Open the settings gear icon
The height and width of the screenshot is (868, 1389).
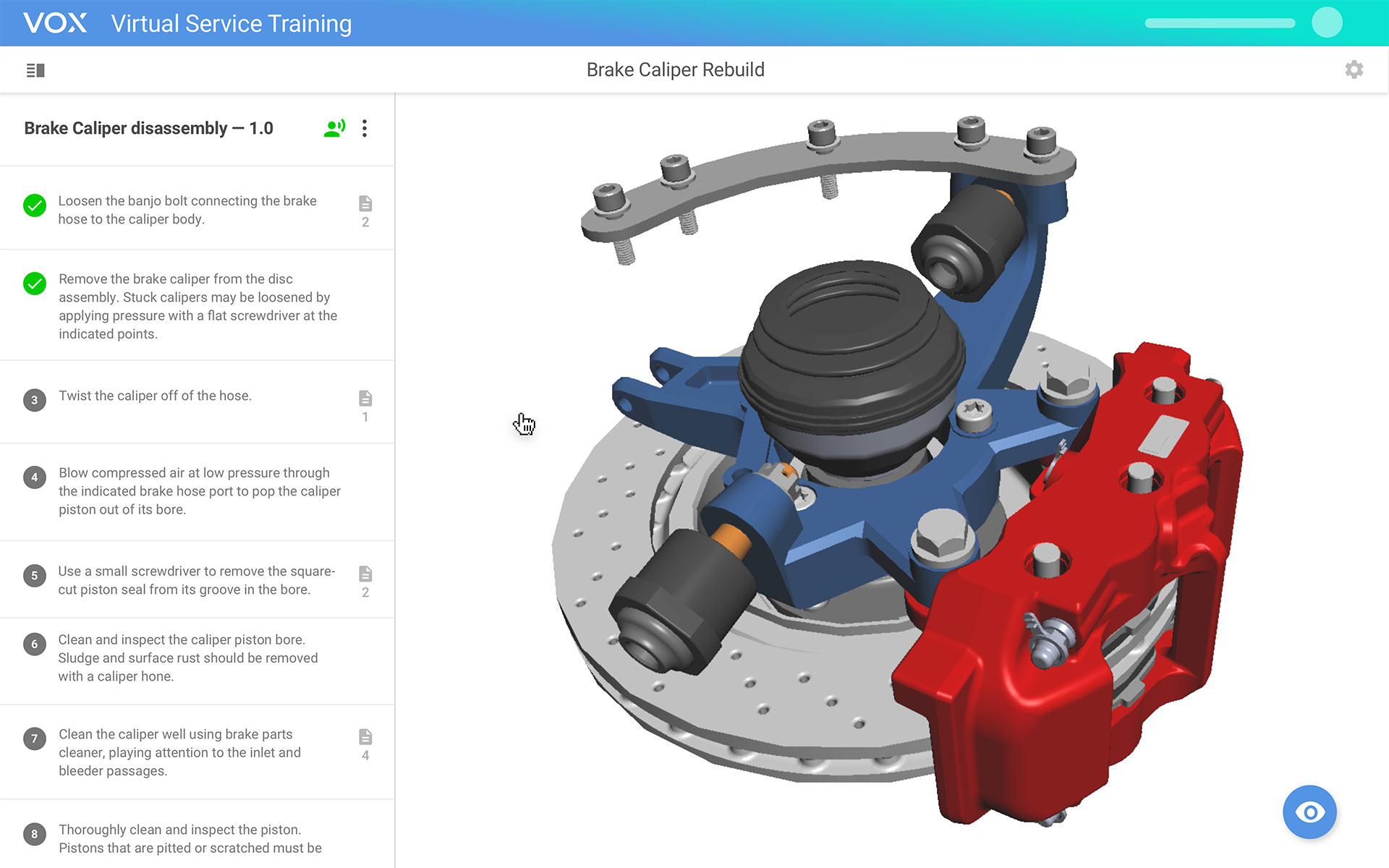[x=1354, y=69]
